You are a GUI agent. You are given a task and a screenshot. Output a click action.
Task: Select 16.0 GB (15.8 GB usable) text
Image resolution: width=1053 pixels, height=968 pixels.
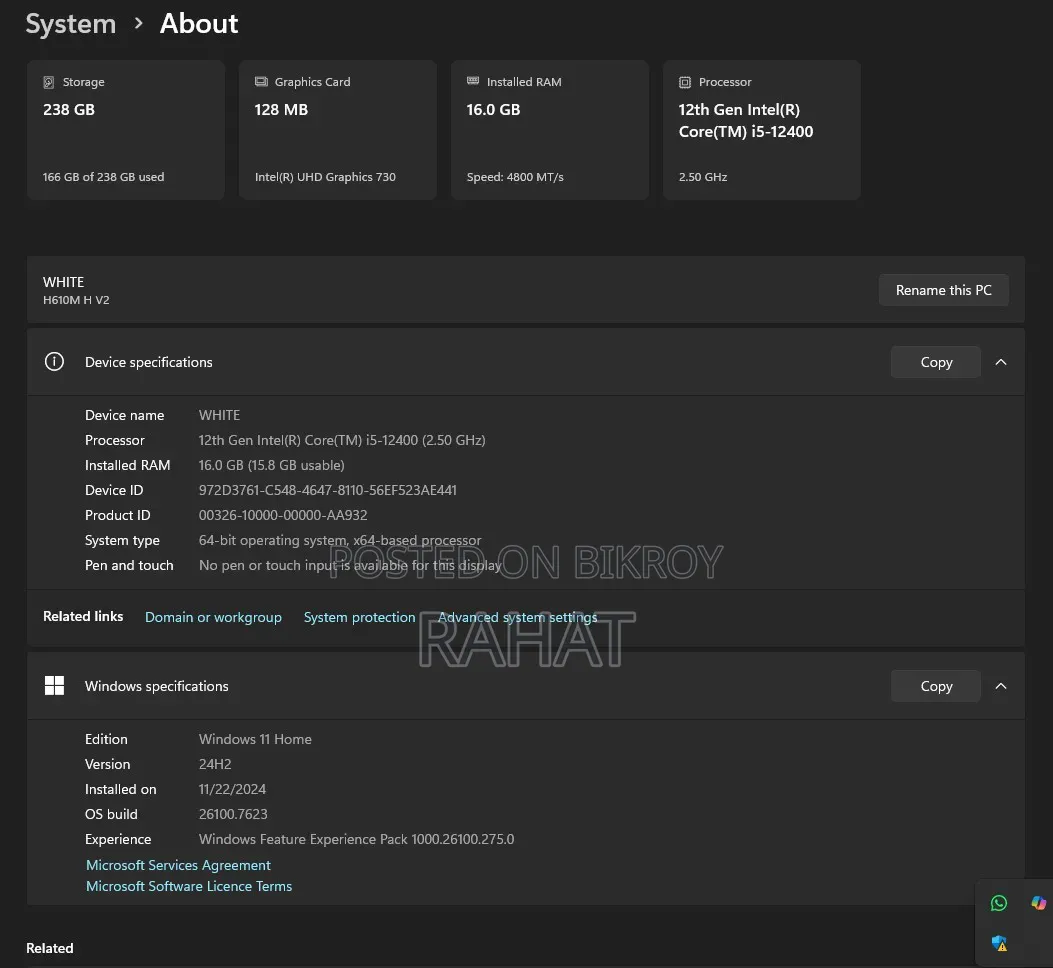point(271,465)
